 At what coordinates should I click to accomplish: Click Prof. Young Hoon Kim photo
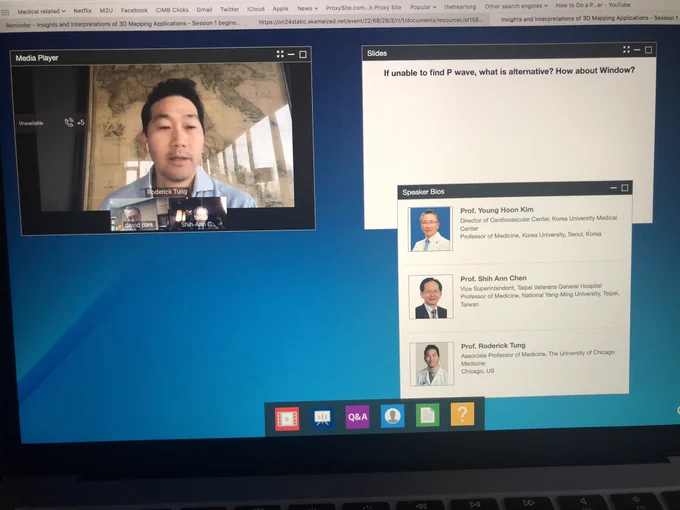coord(430,229)
